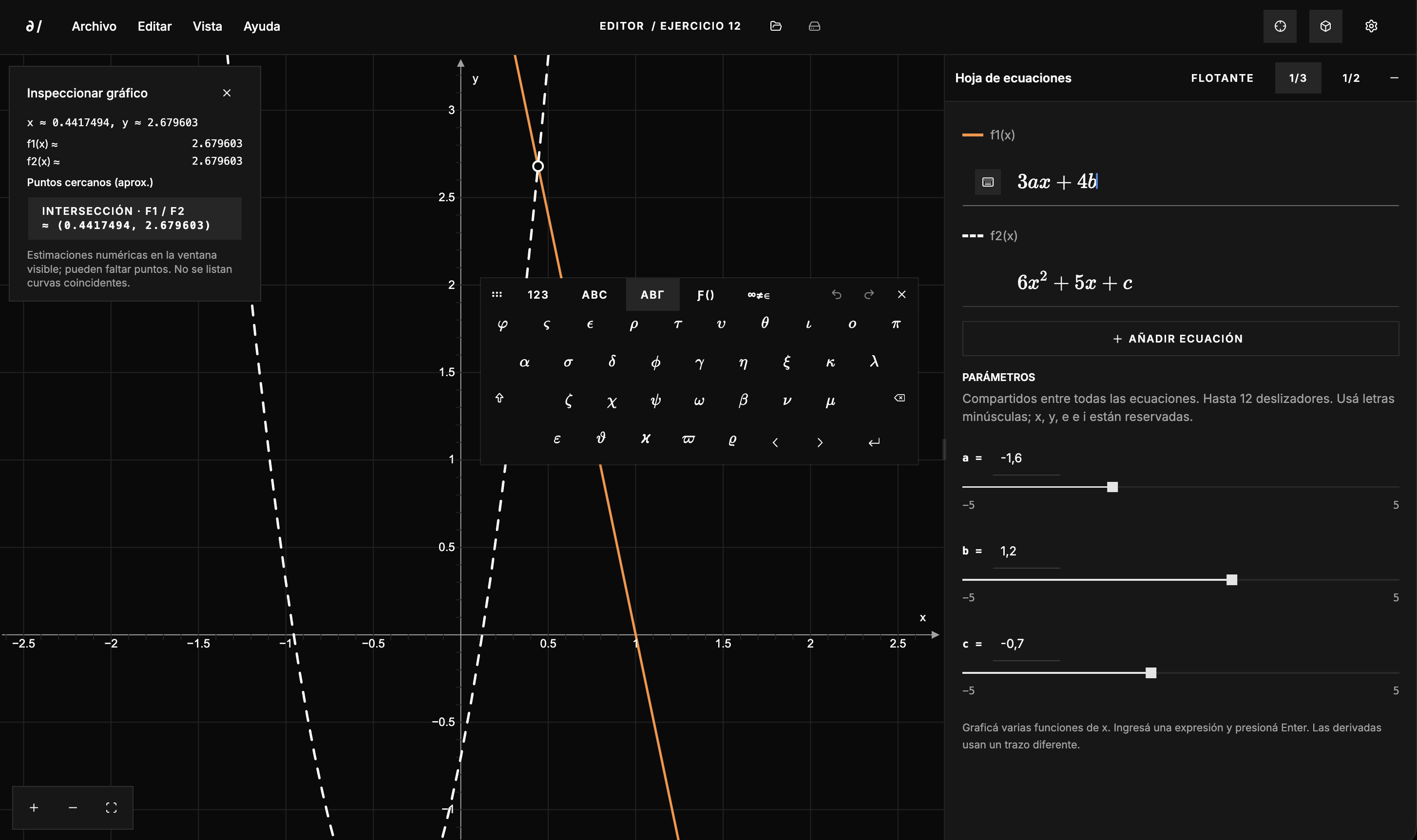Viewport: 1417px width, 840px height.
Task: Toggle the 3D cube view button
Action: 1325,26
